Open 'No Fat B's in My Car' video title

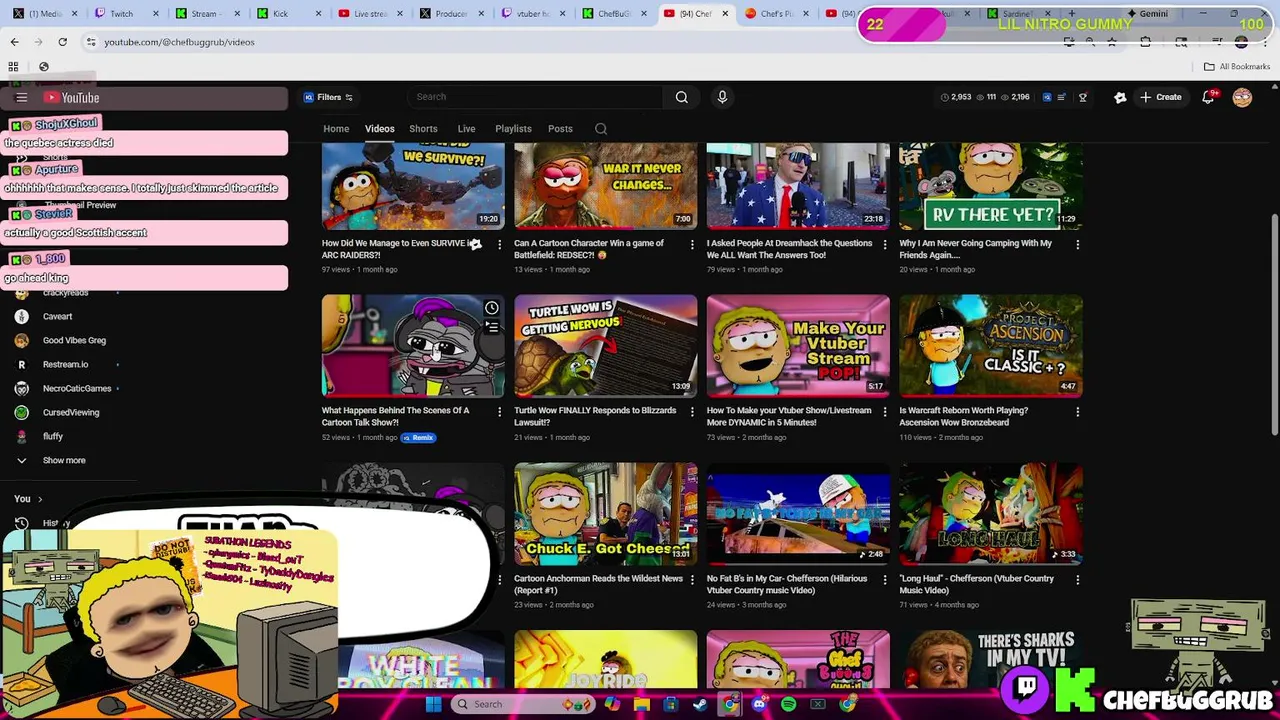tap(786, 584)
